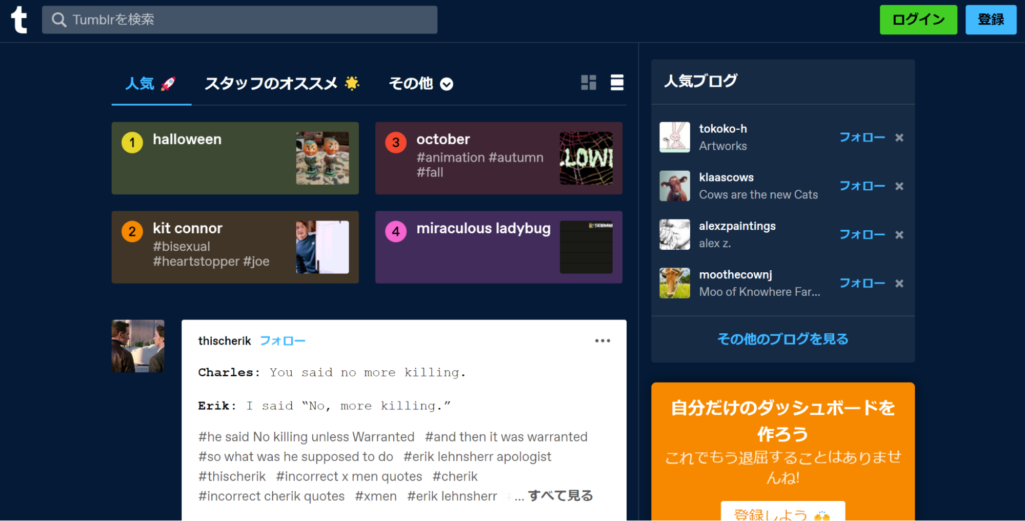The height and width of the screenshot is (521, 1025).
Task: Switch to list layout view icon
Action: click(617, 83)
